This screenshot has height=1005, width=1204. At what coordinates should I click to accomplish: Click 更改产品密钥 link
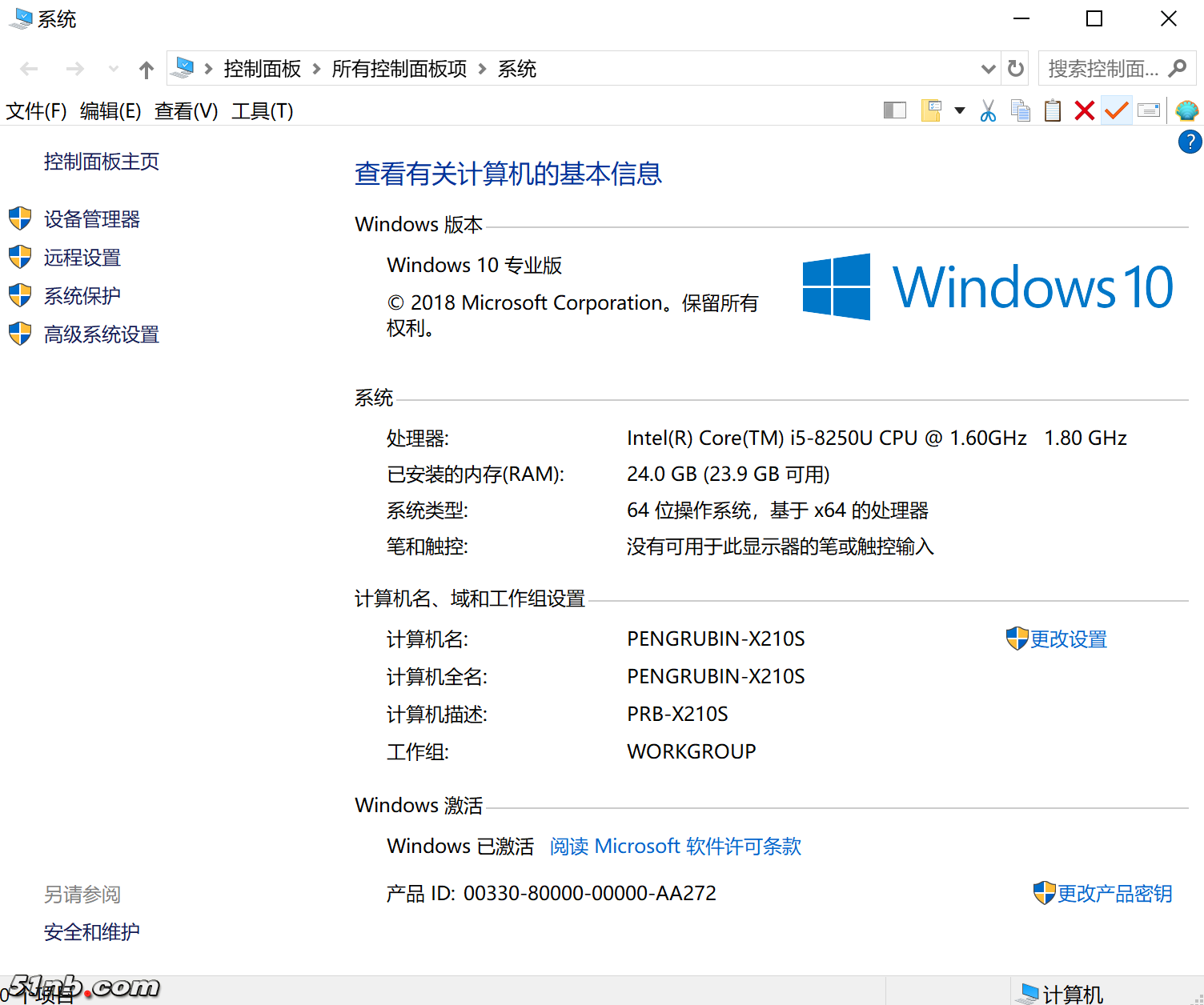pos(1114,894)
